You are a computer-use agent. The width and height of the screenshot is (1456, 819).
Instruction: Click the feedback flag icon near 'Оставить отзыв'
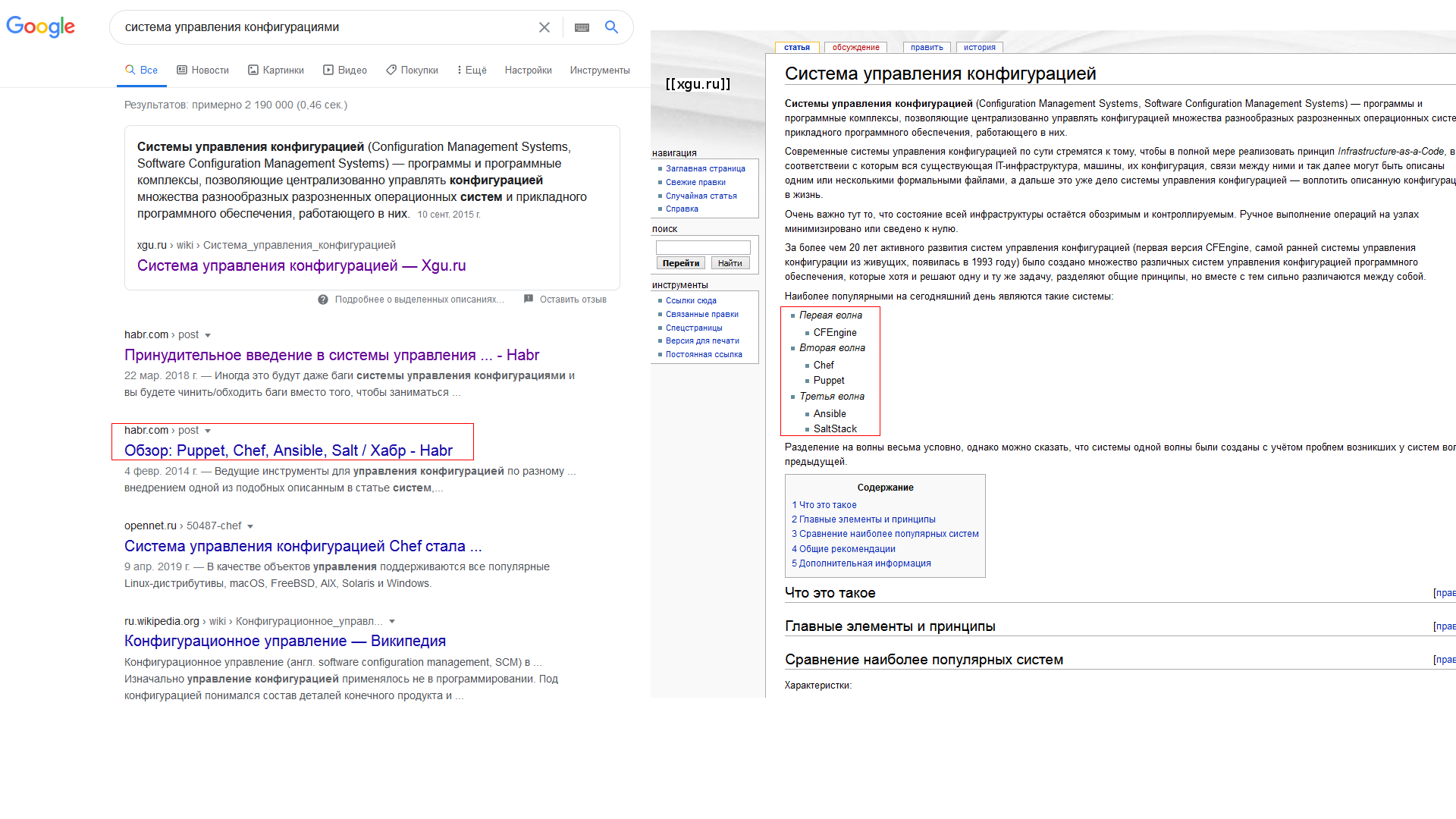coord(529,300)
